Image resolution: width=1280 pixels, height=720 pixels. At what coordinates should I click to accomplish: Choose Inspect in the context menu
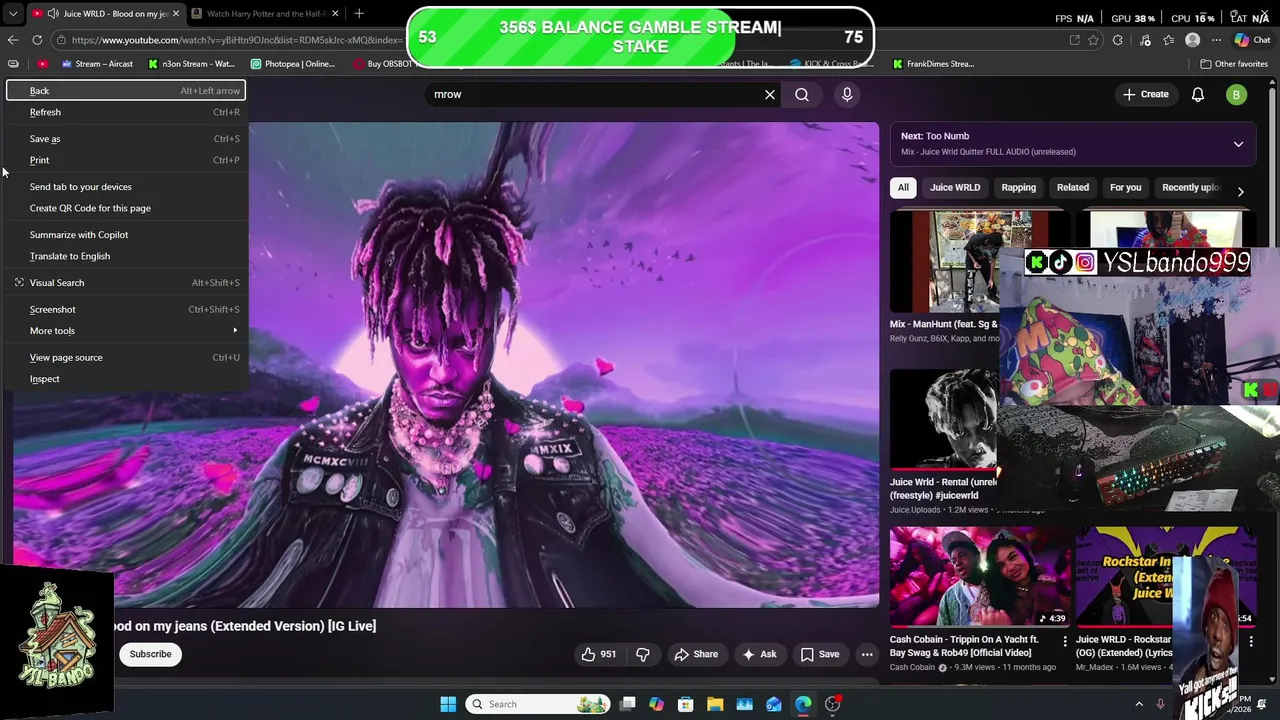click(x=125, y=379)
